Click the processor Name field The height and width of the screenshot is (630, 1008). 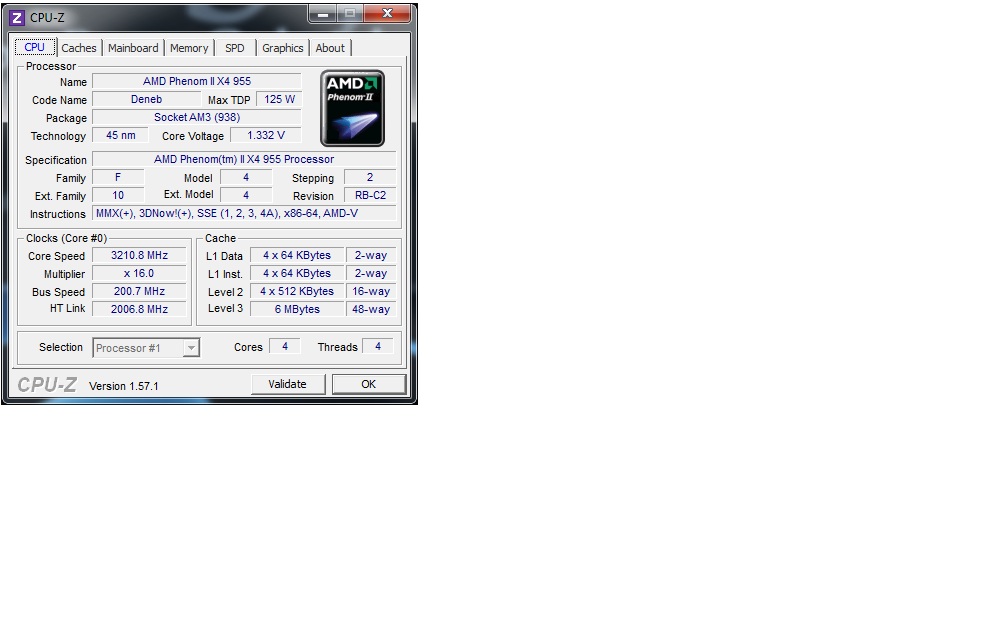(x=196, y=82)
